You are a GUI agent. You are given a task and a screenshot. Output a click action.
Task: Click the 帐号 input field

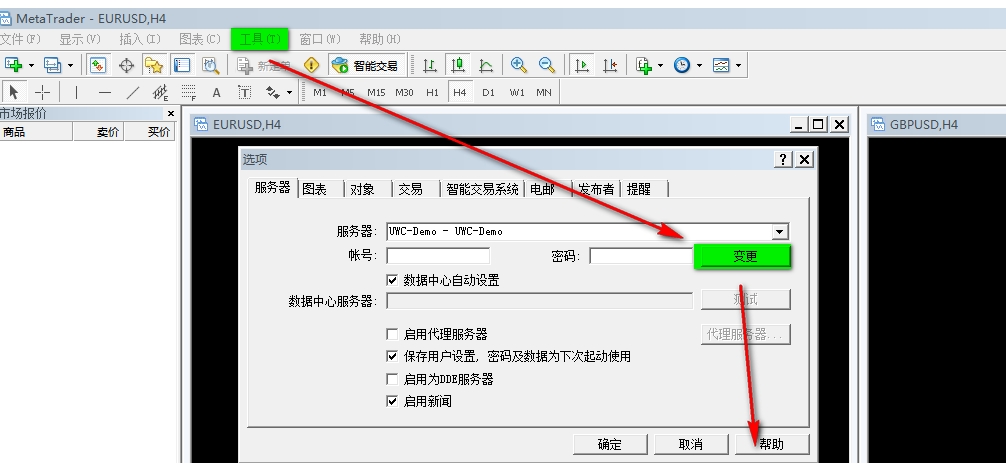click(438, 256)
